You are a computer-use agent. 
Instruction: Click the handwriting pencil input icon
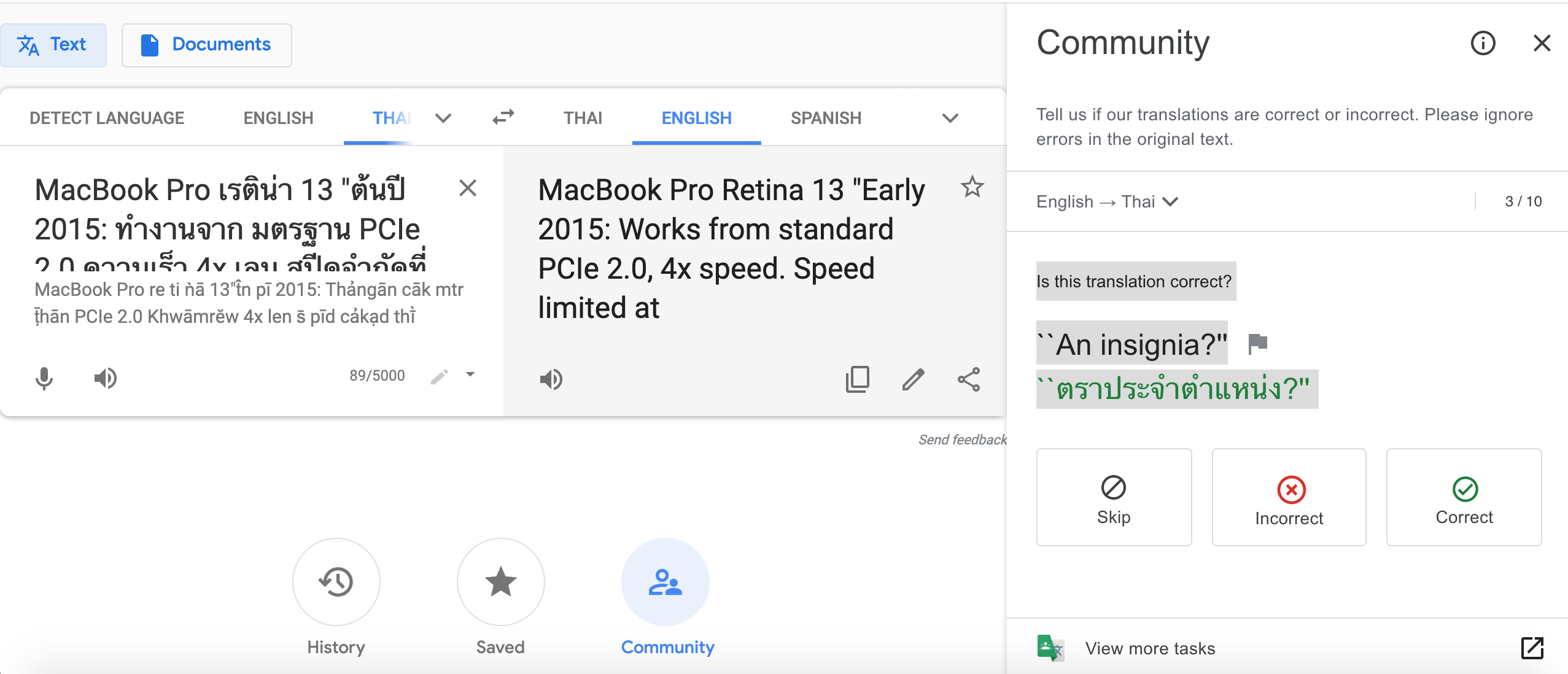pyautogui.click(x=440, y=376)
